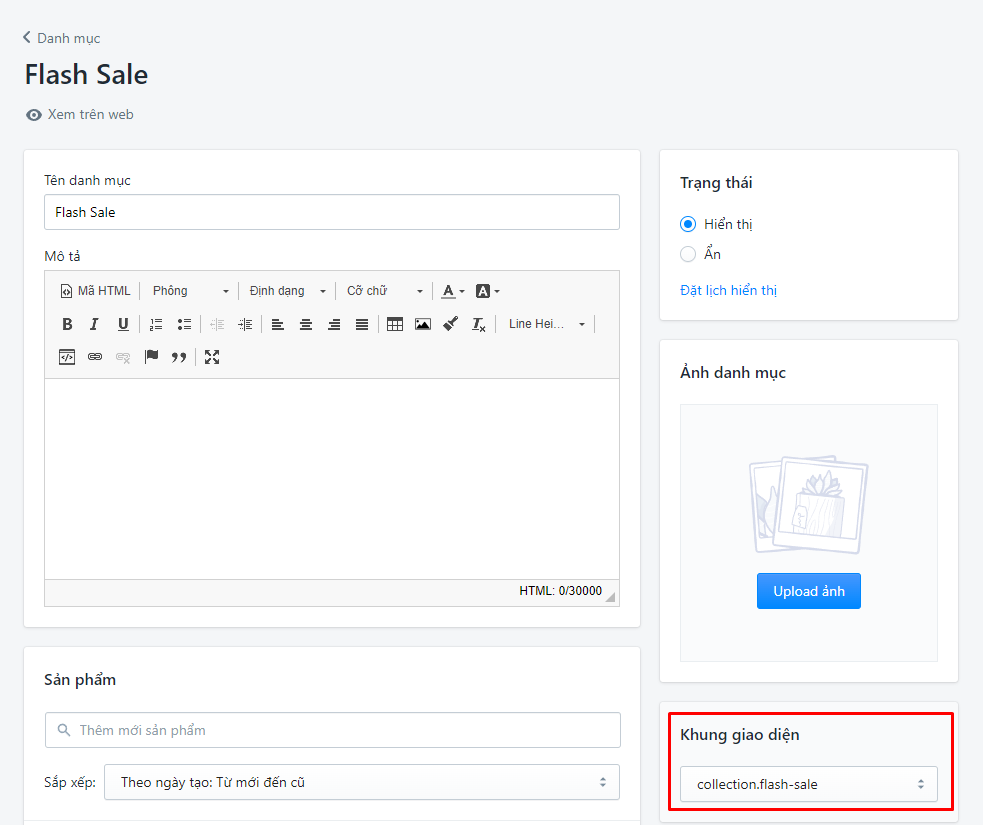Select the Ẩn radio button
Viewport: 983px width, 825px height.
(x=688, y=254)
